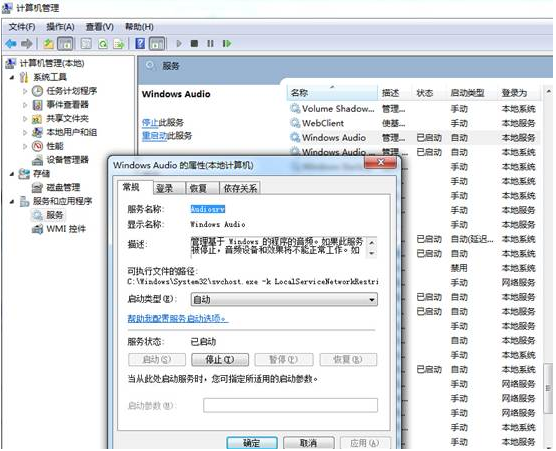This screenshot has height=451, width=556.
Task: Select the WebClient service row
Action: click(413, 123)
